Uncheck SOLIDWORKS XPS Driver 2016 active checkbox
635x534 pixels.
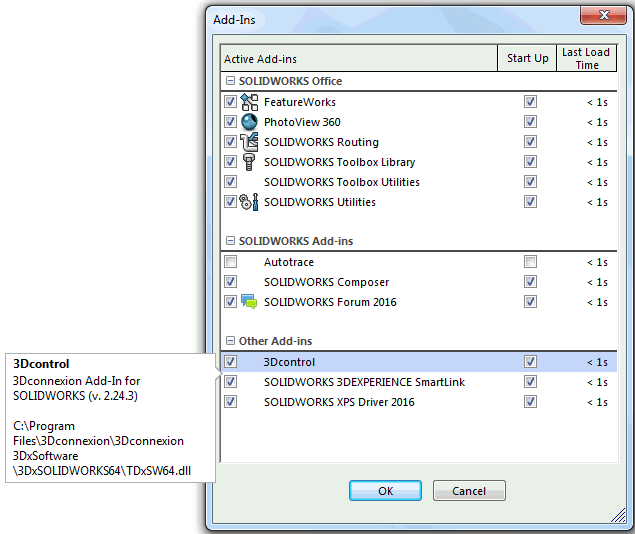[x=230, y=402]
